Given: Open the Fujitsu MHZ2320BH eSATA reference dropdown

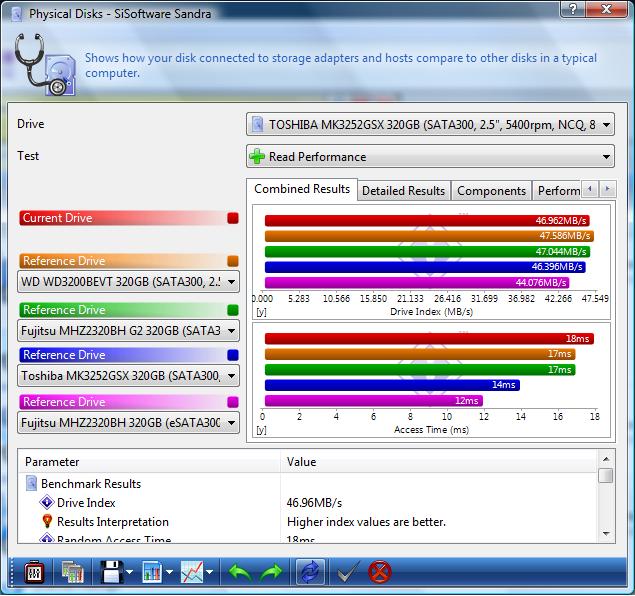Looking at the screenshot, I should [128, 423].
